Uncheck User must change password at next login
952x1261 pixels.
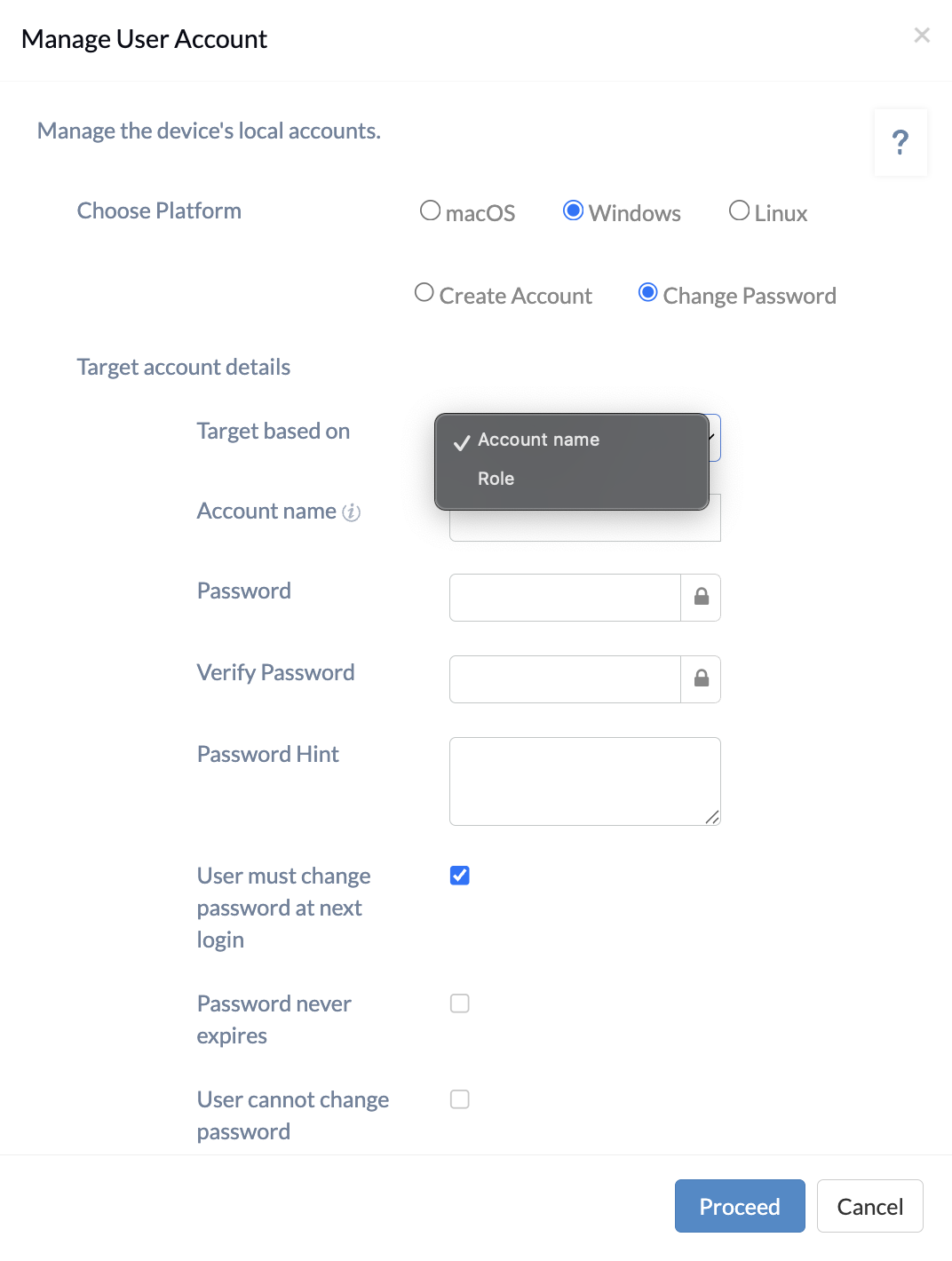point(460,876)
